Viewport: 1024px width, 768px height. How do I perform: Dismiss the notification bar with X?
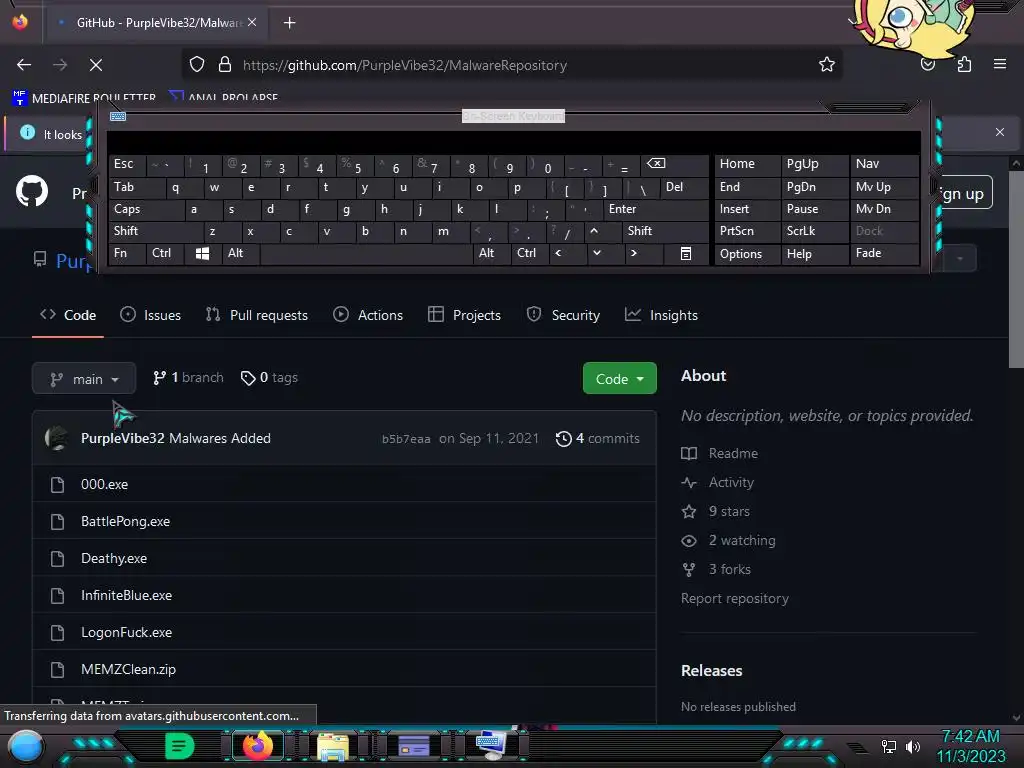[999, 132]
